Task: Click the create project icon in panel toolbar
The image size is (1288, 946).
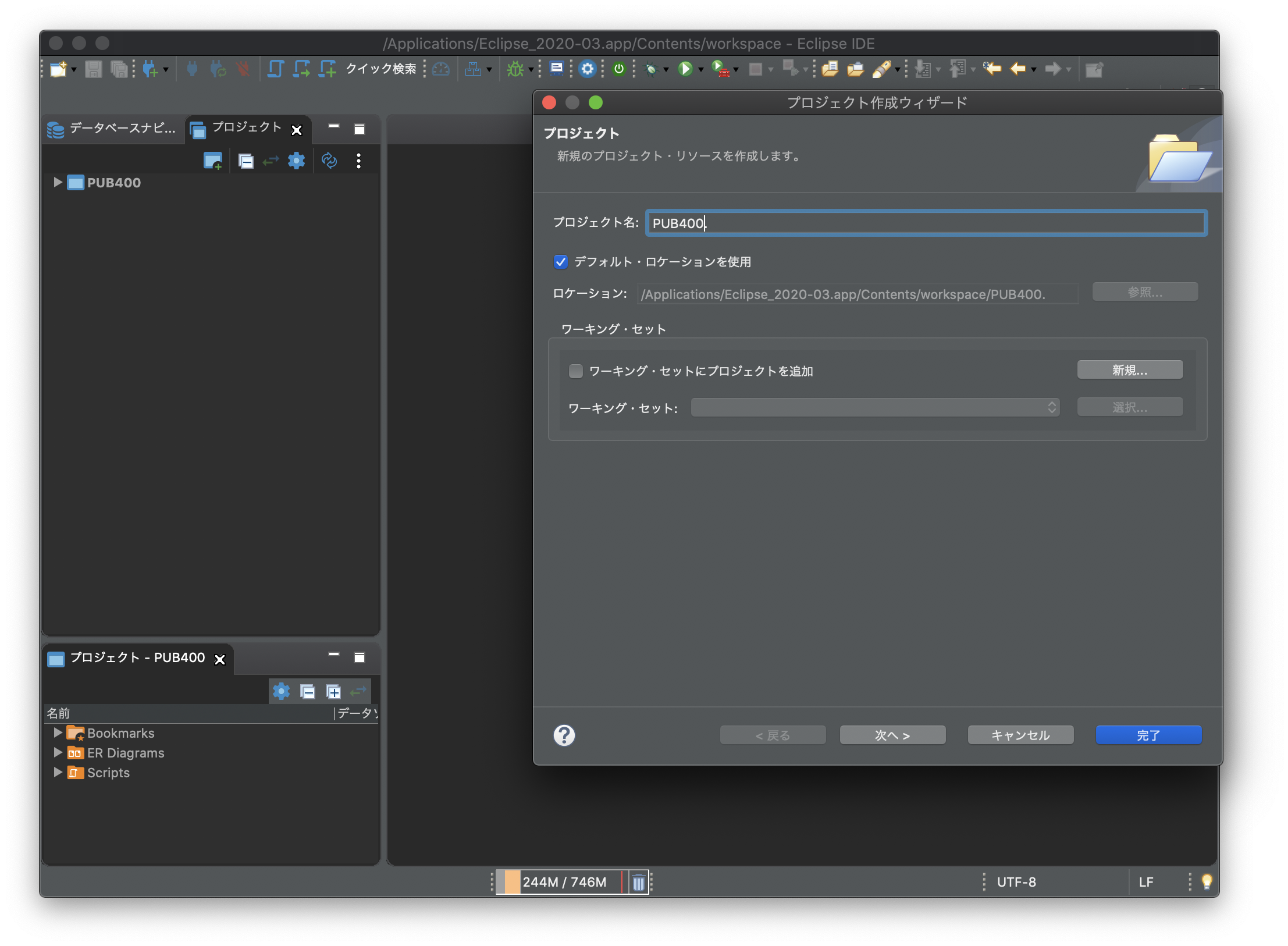Action: pos(213,161)
